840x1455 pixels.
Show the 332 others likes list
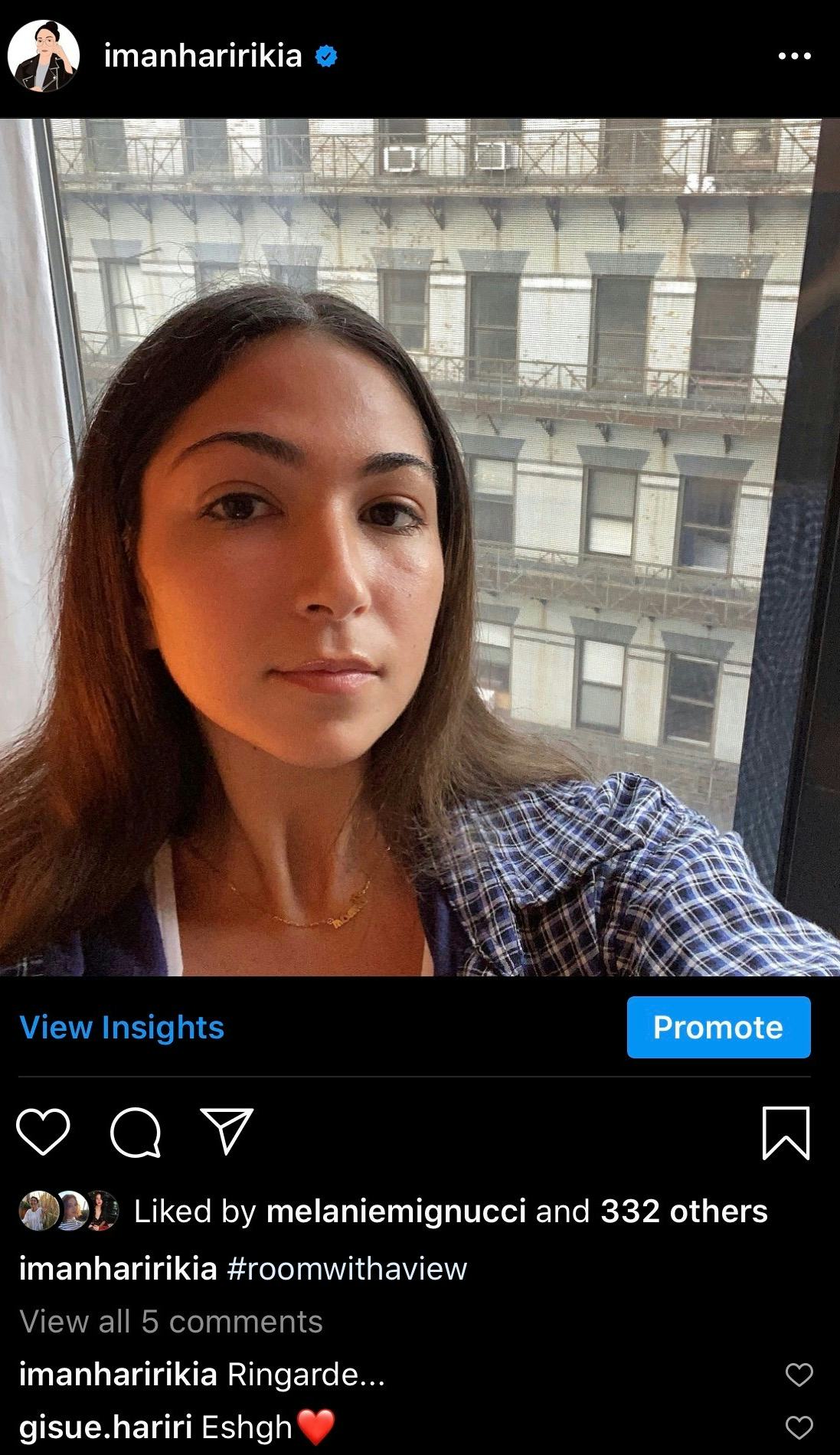click(x=684, y=1211)
